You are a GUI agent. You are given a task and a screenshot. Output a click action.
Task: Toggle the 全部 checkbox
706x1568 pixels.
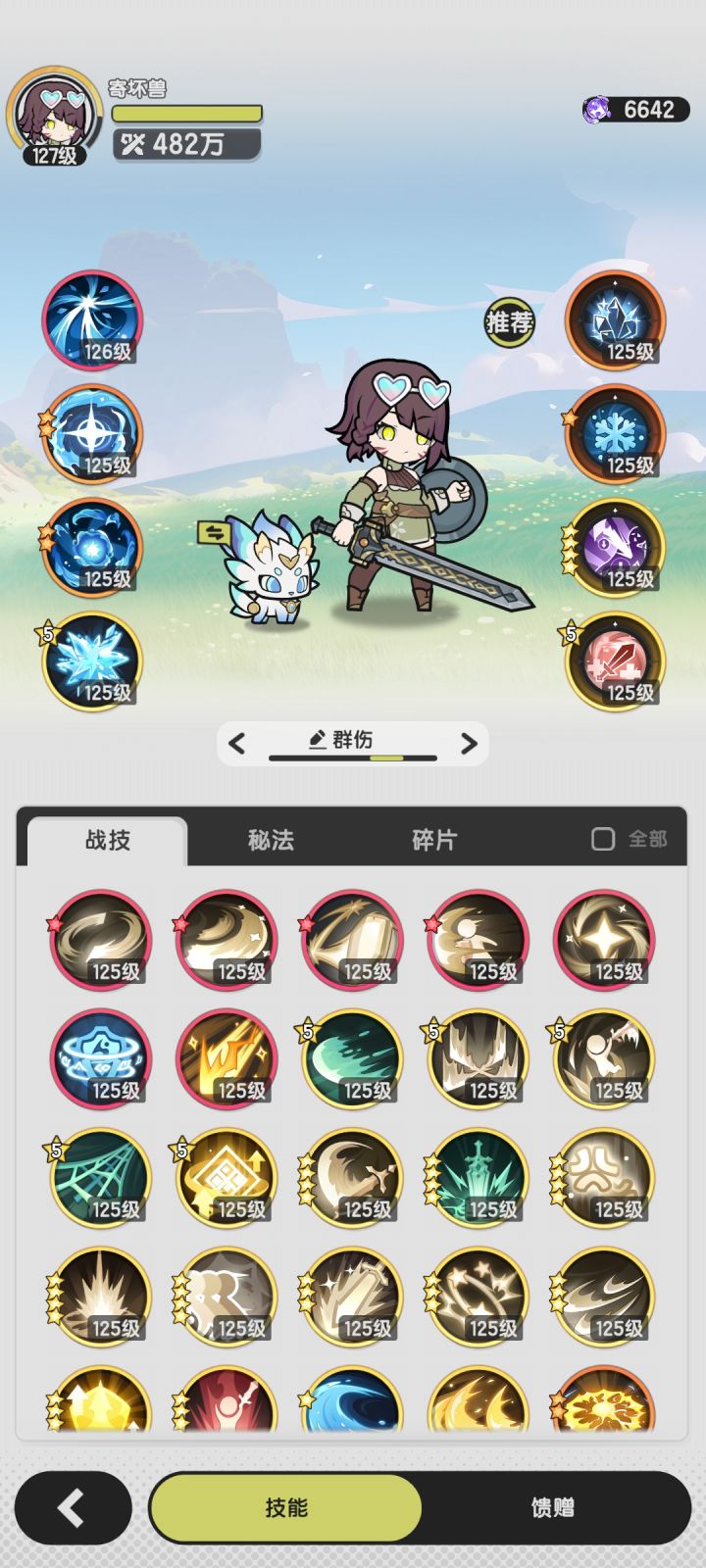[x=603, y=839]
